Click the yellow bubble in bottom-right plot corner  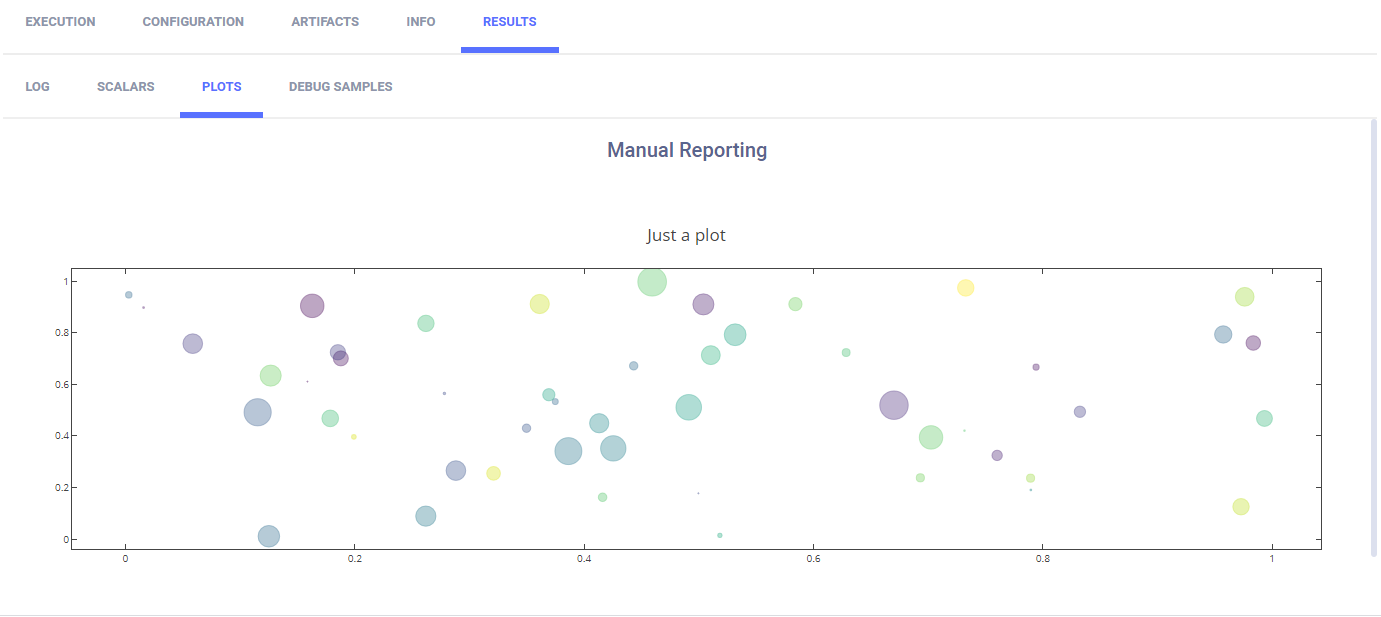[x=1241, y=507]
